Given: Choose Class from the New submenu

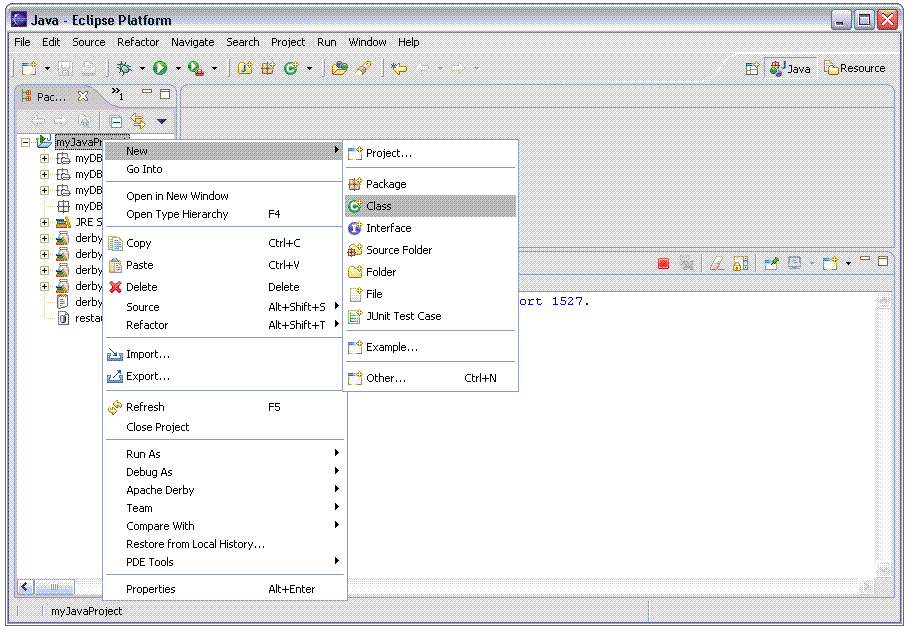Looking at the screenshot, I should coord(379,206).
